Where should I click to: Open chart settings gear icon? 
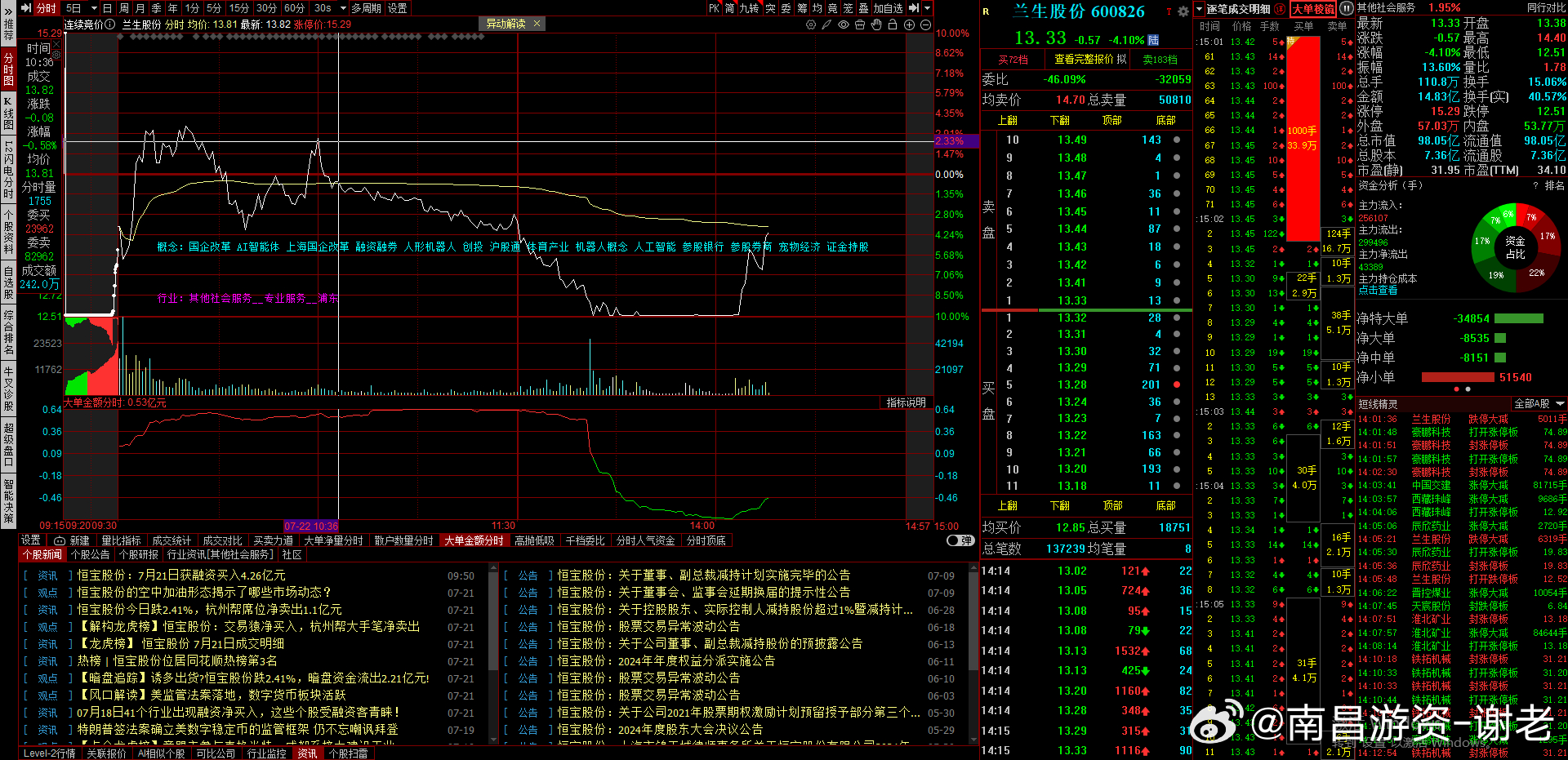click(811, 24)
